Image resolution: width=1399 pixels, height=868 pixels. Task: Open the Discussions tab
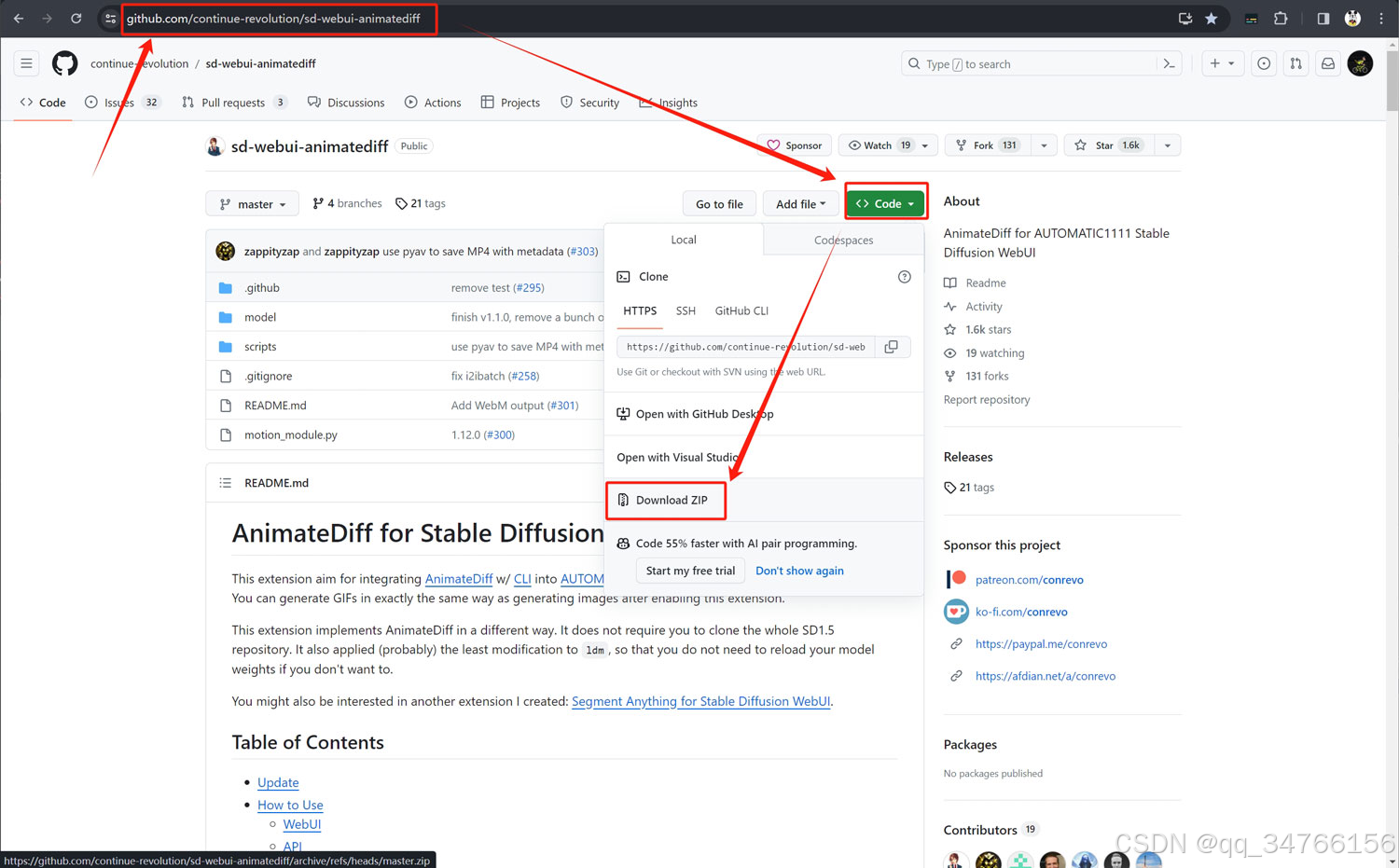(x=346, y=103)
